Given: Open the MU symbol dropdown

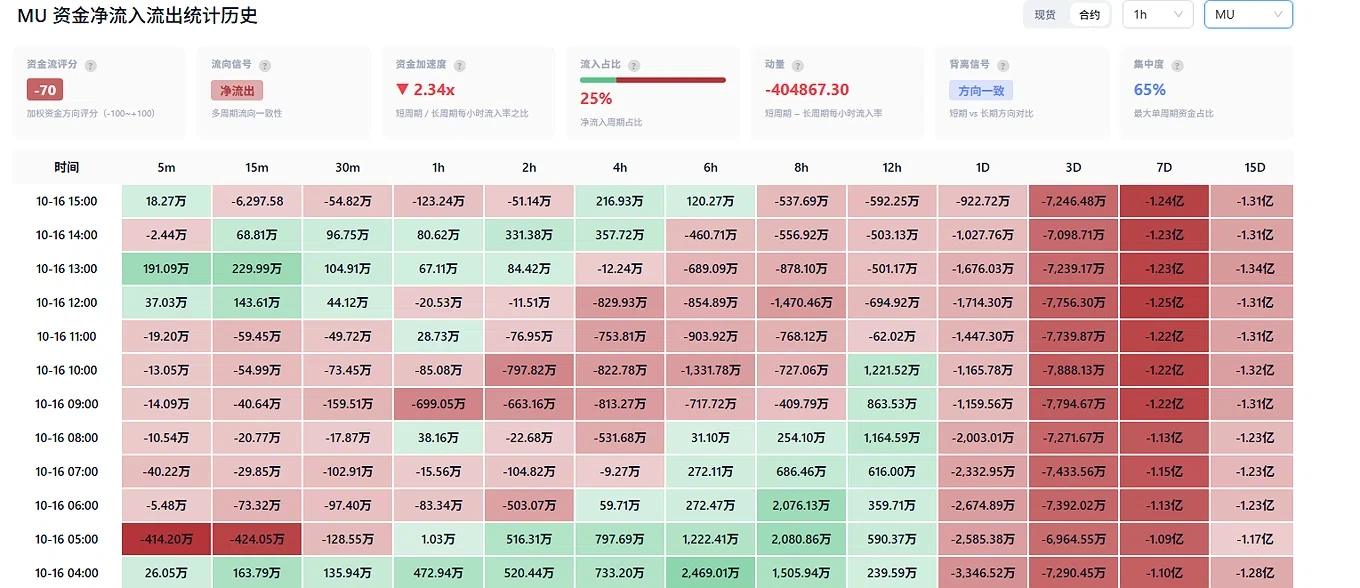Looking at the screenshot, I should [x=1248, y=15].
